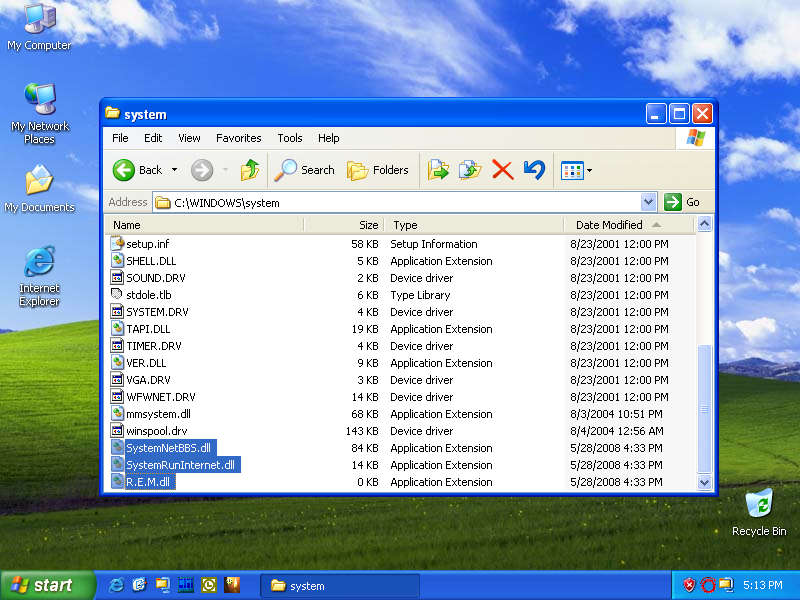800x600 pixels.
Task: Open the Start menu
Action: (x=47, y=585)
